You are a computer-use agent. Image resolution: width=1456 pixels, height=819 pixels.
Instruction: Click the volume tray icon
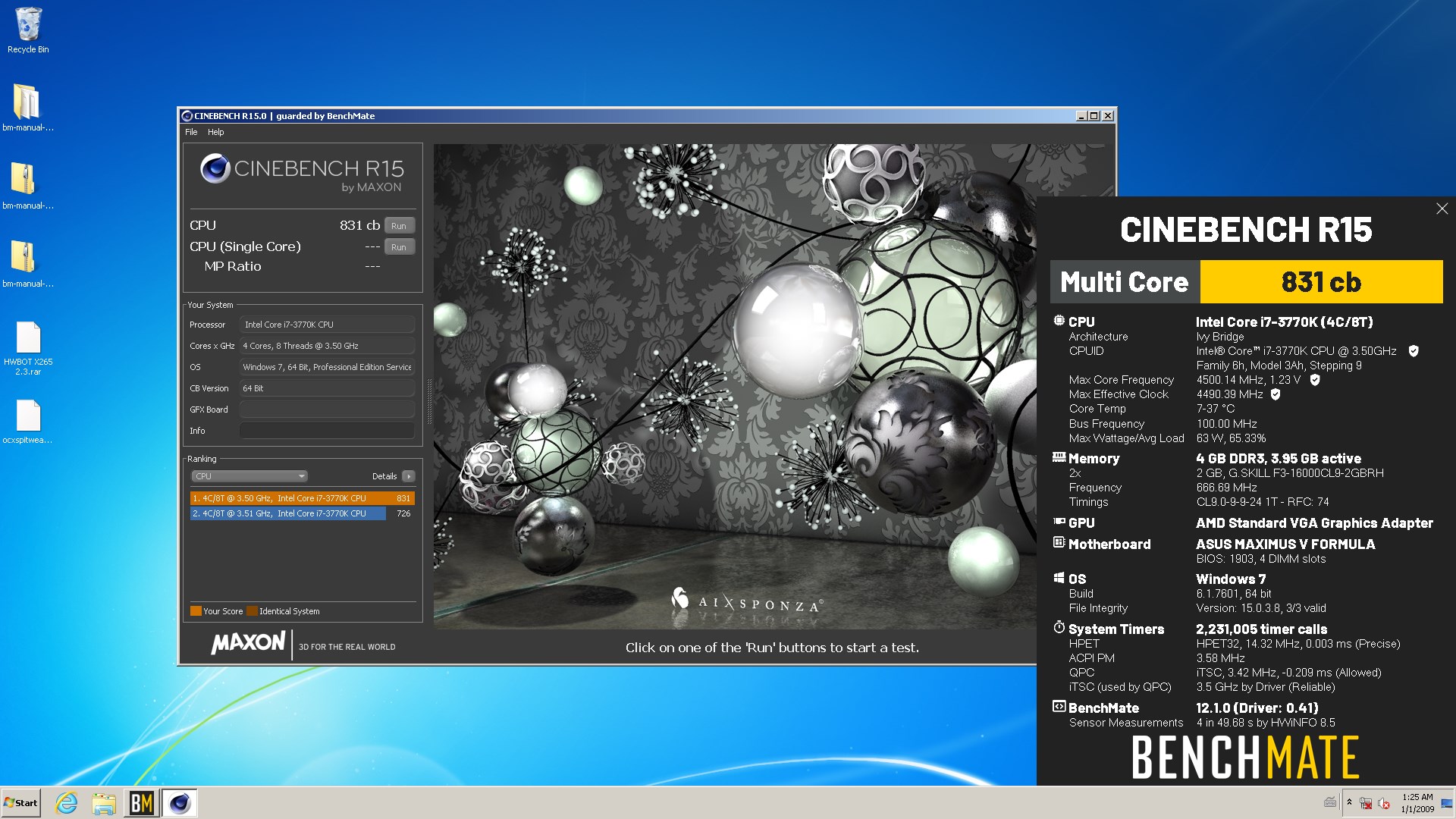1384,803
